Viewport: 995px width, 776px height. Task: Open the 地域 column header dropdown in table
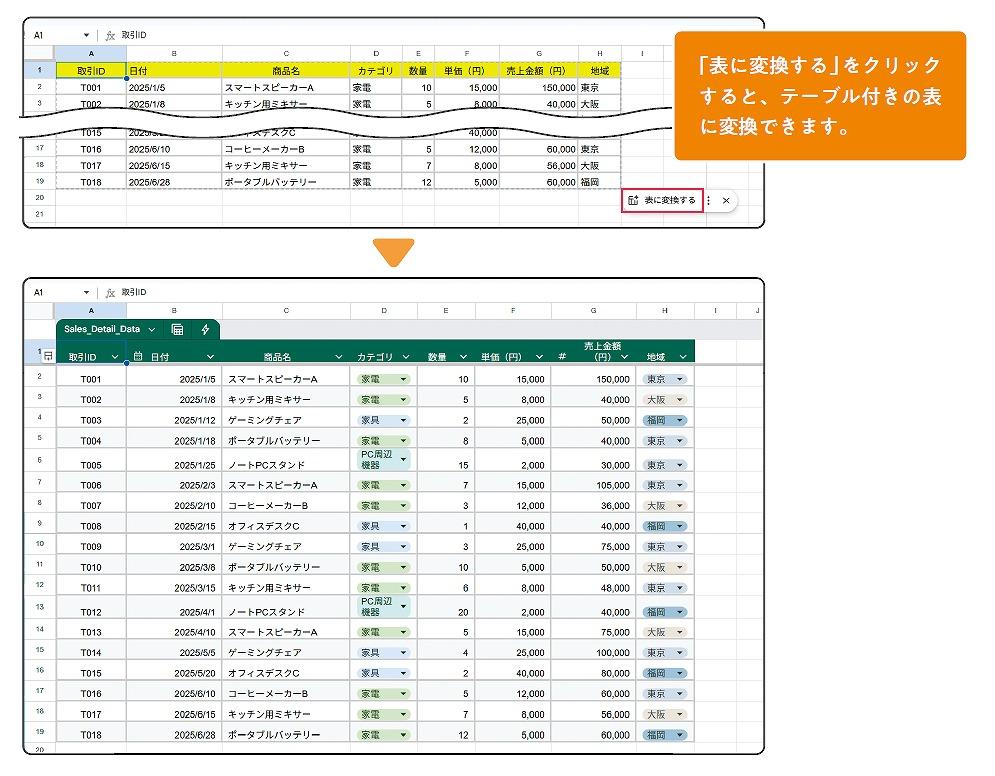pos(682,357)
